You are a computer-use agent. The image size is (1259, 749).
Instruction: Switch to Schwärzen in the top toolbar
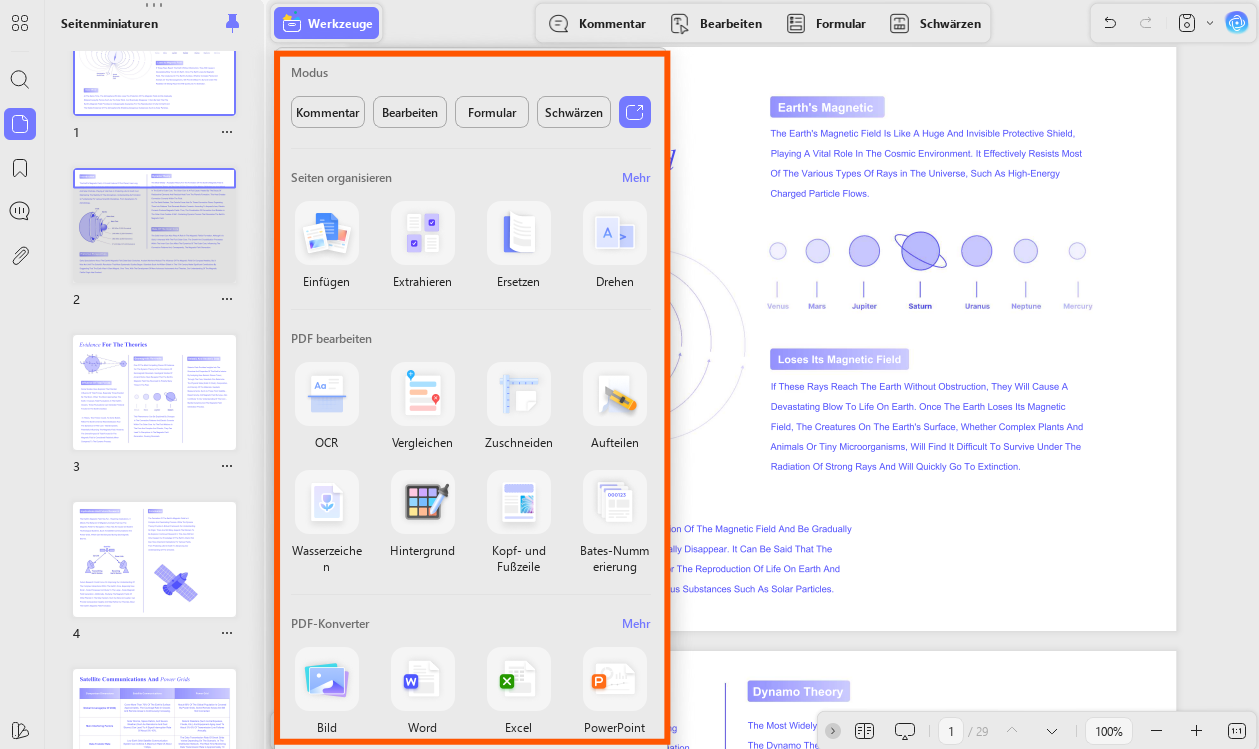(x=935, y=23)
